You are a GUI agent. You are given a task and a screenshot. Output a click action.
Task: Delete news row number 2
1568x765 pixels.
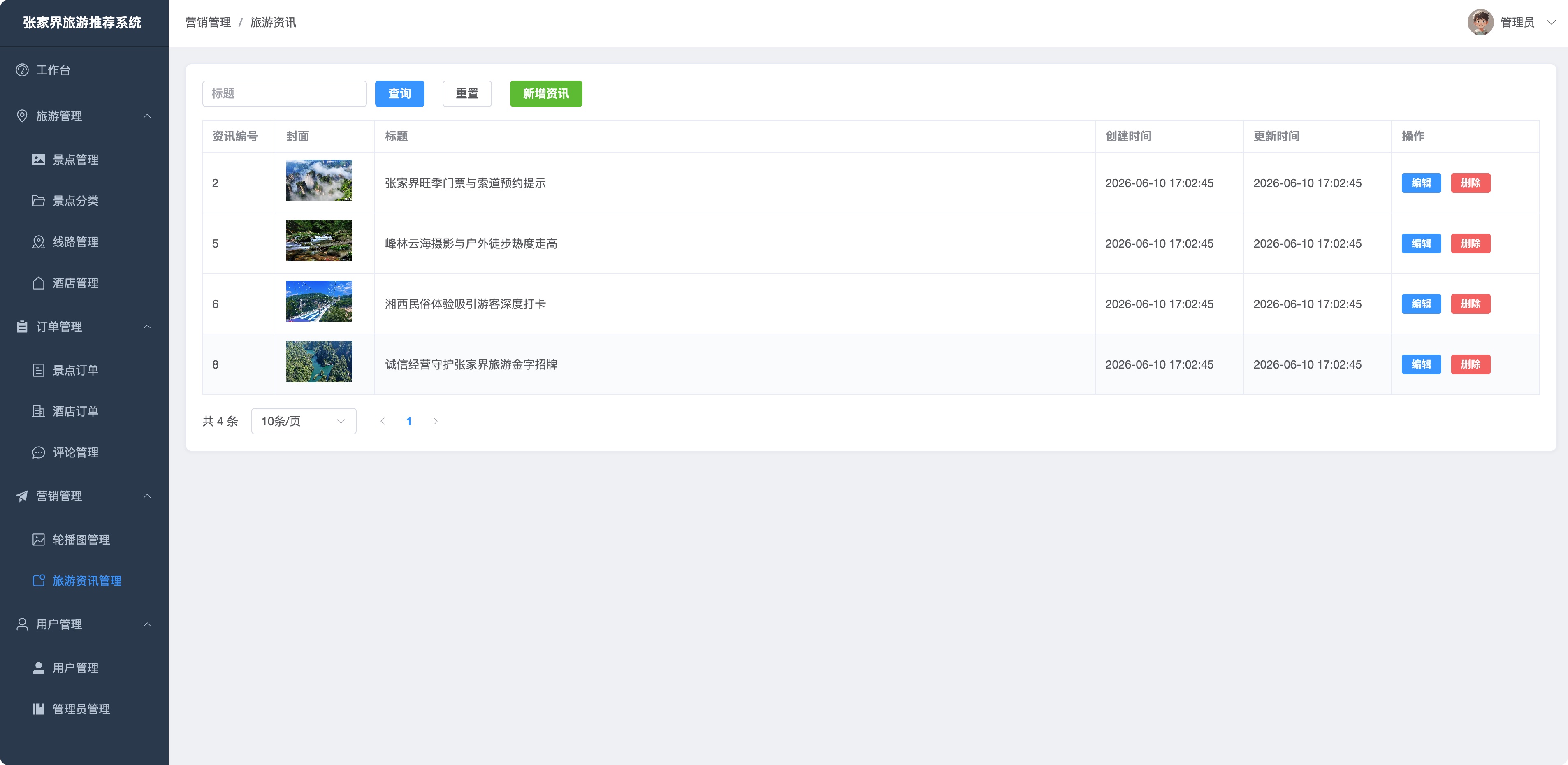(1471, 183)
